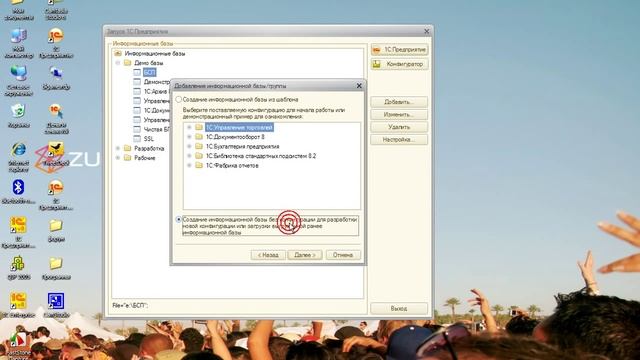Click folder icon of 1С:Бухгалтерия предприятия

tap(199, 146)
